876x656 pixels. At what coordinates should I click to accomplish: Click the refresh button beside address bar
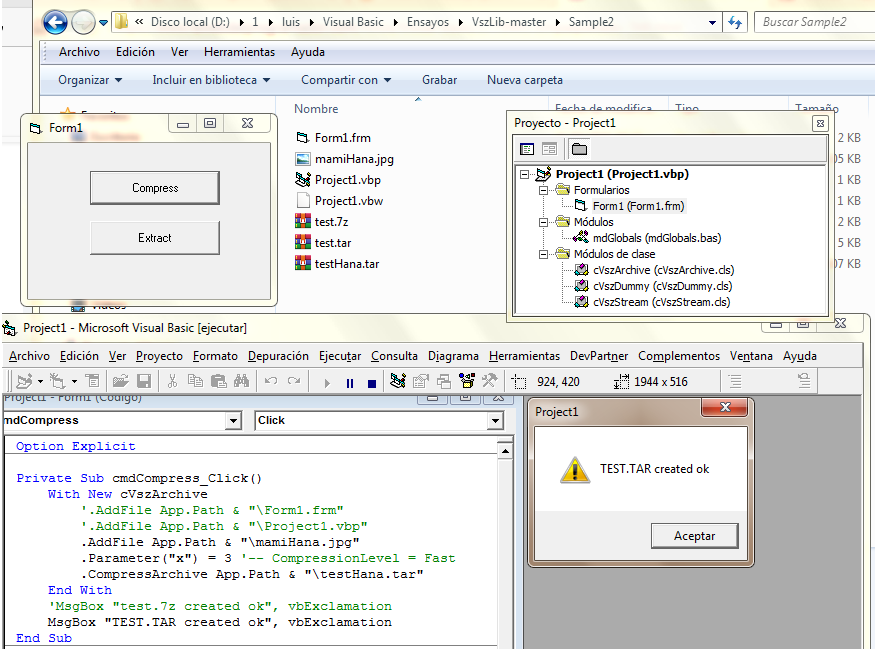click(x=735, y=23)
